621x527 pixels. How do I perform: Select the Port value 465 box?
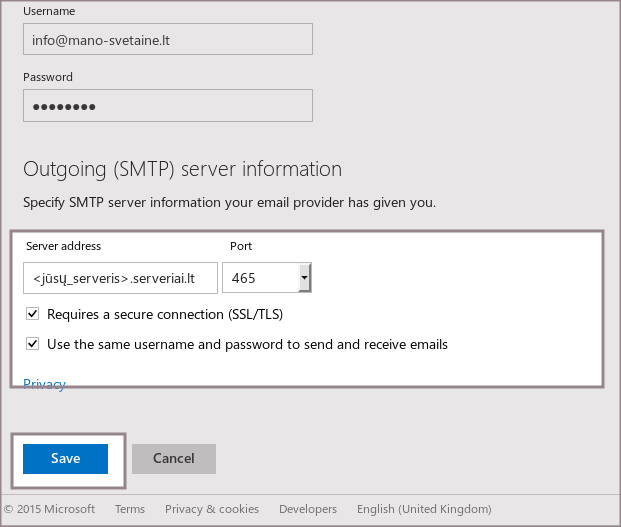point(259,279)
